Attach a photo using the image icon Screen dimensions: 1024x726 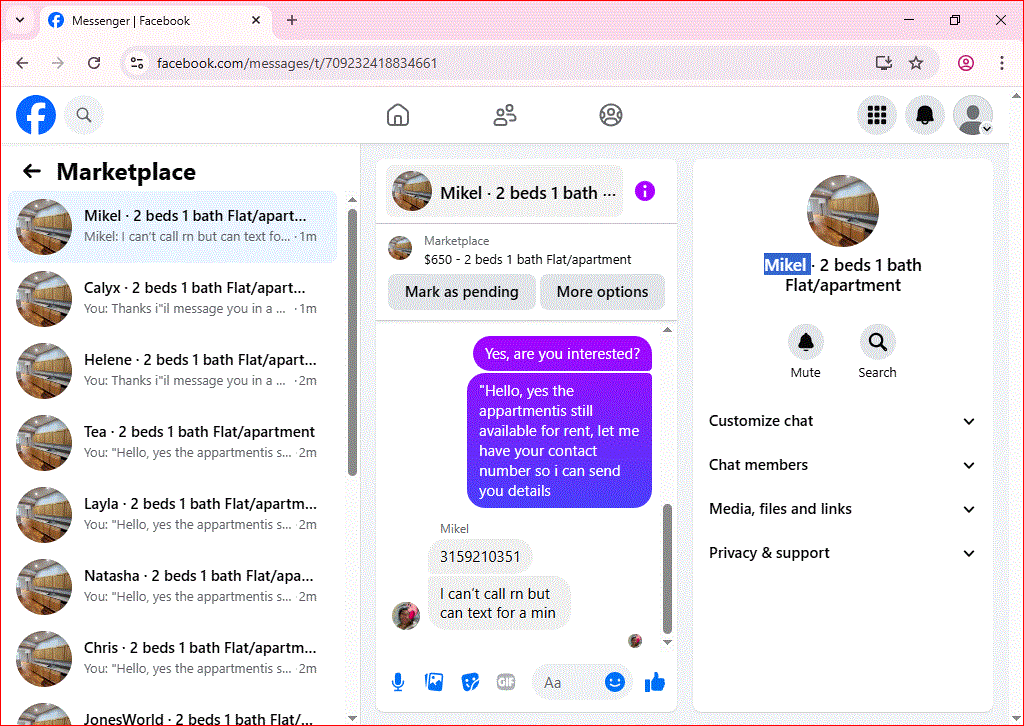[x=434, y=682]
